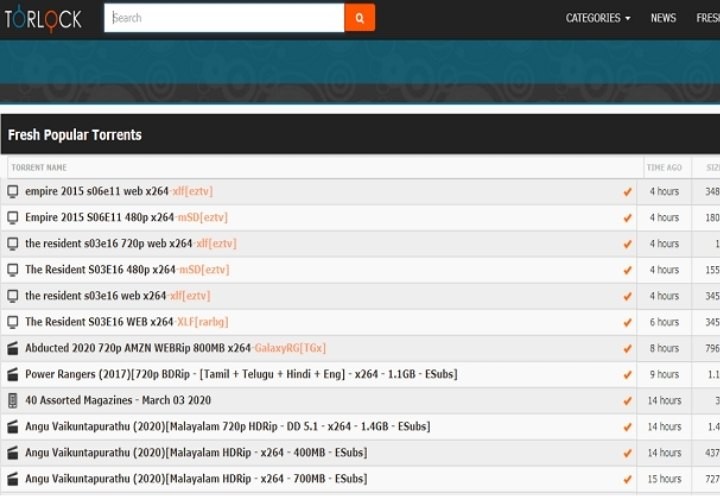
Task: Click verified checkmark for 40 Assorted Magazines
Action: coord(627,400)
